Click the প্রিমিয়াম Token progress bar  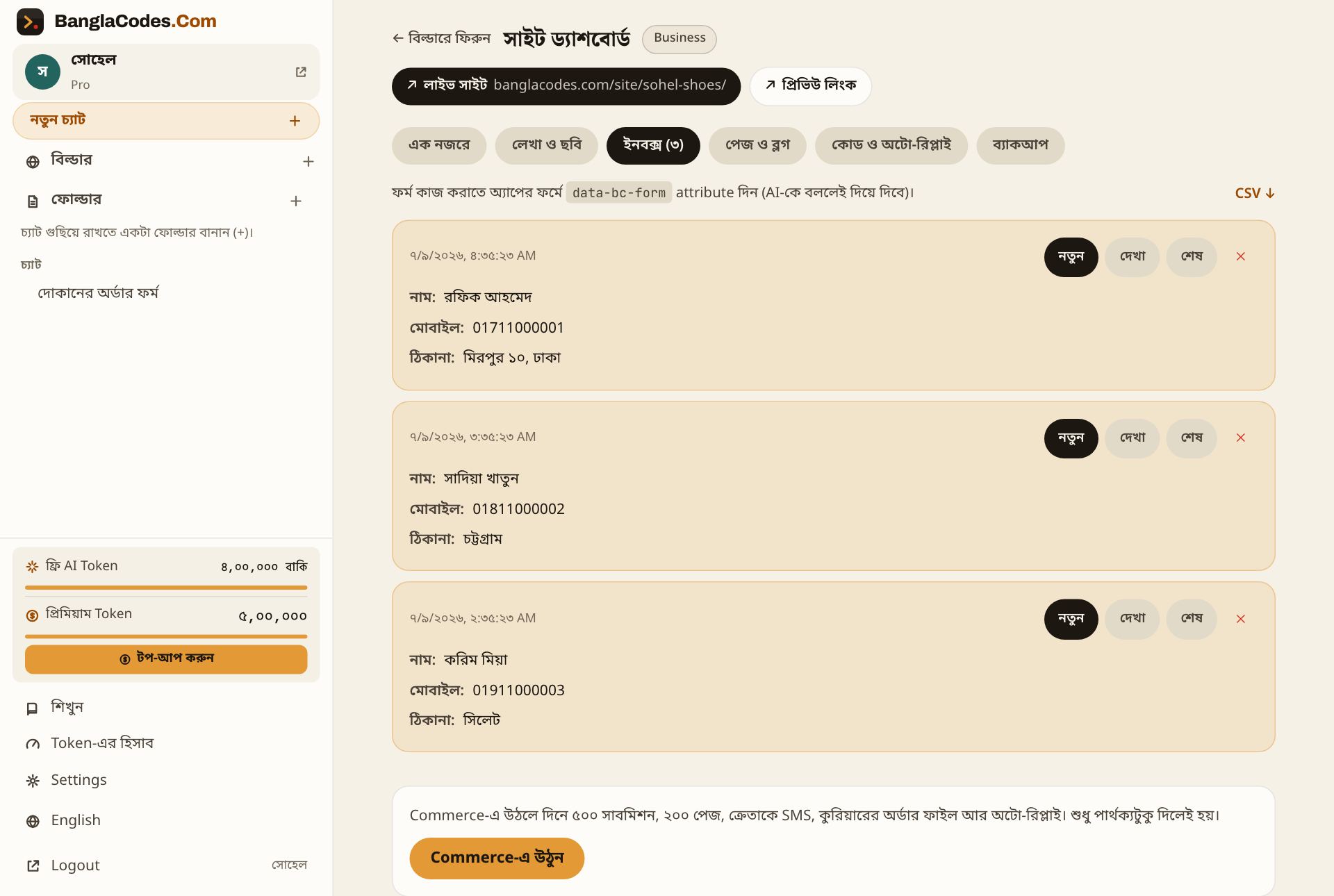pos(166,636)
